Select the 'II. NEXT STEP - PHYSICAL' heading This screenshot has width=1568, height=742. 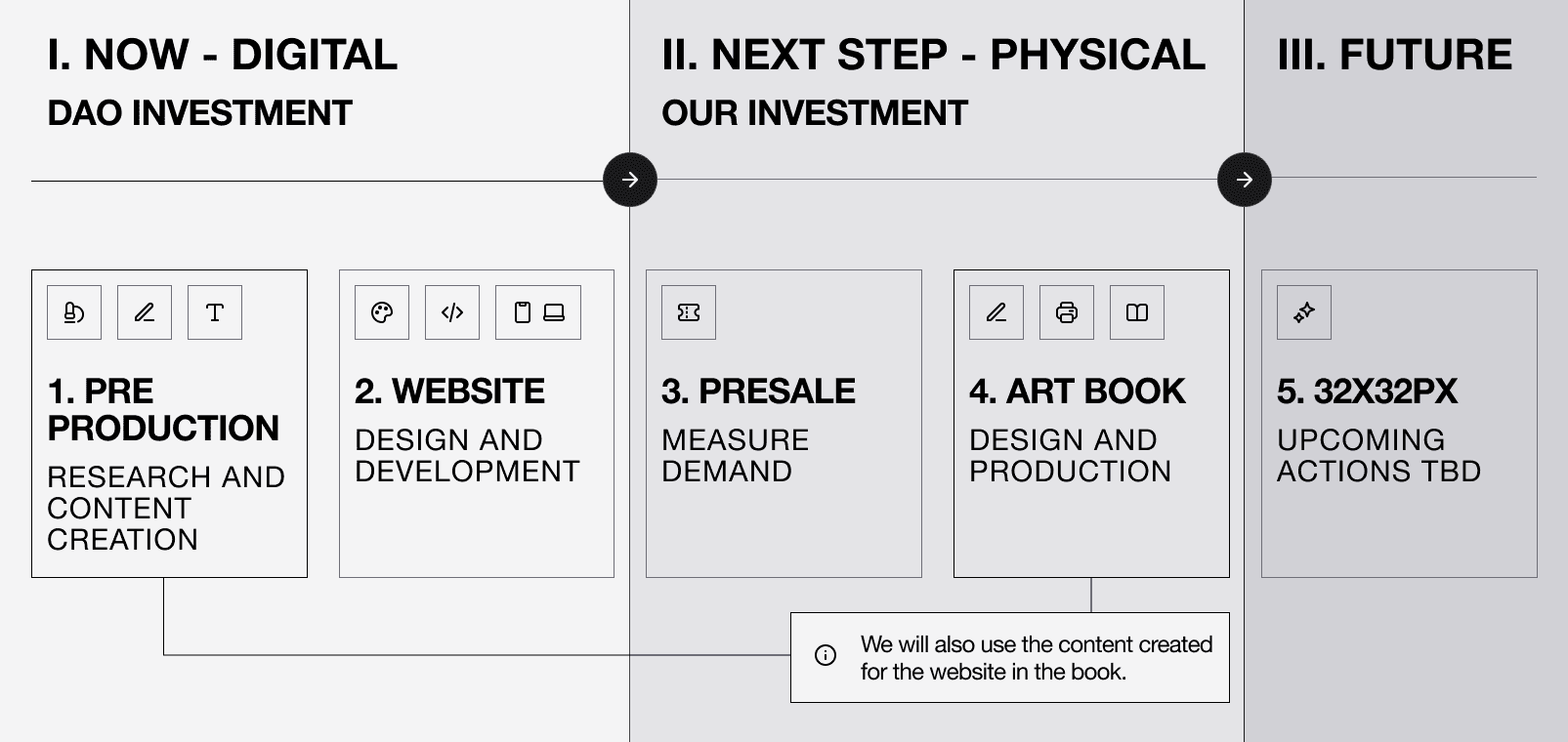click(x=933, y=55)
